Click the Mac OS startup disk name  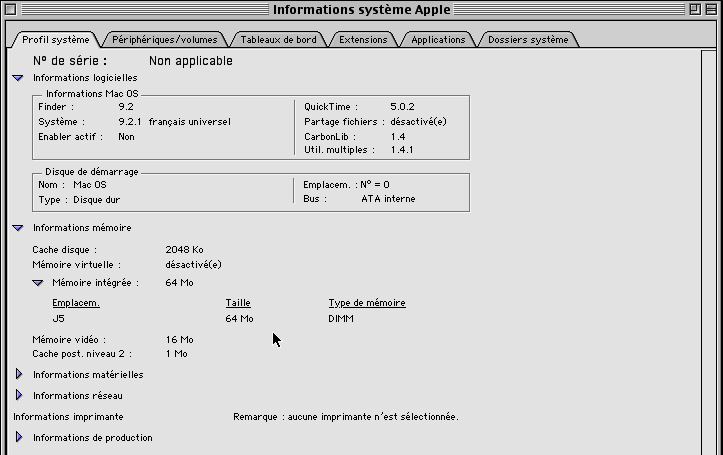[x=90, y=185]
